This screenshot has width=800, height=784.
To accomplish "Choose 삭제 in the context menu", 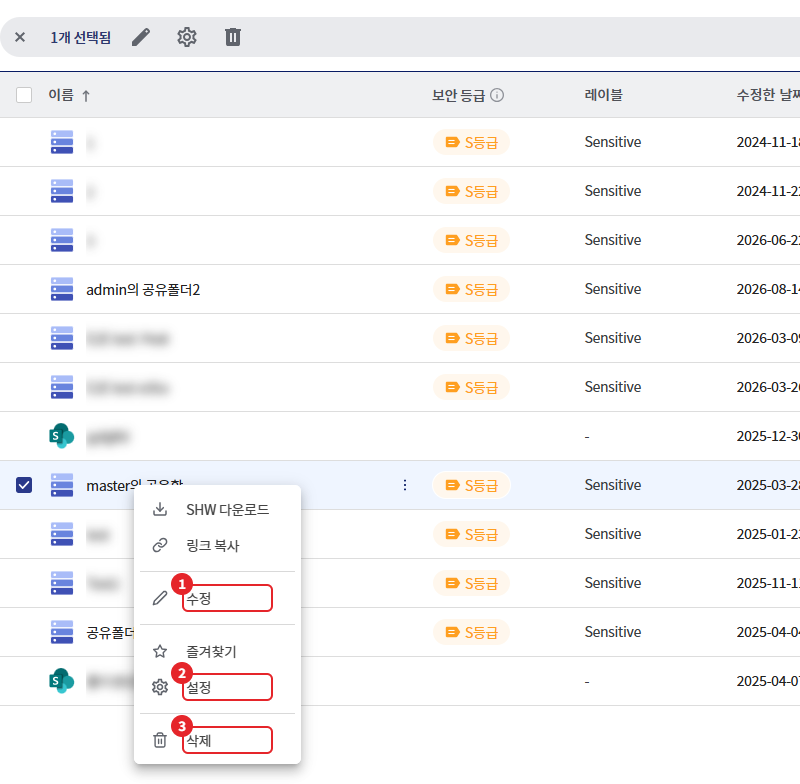I will 198,740.
